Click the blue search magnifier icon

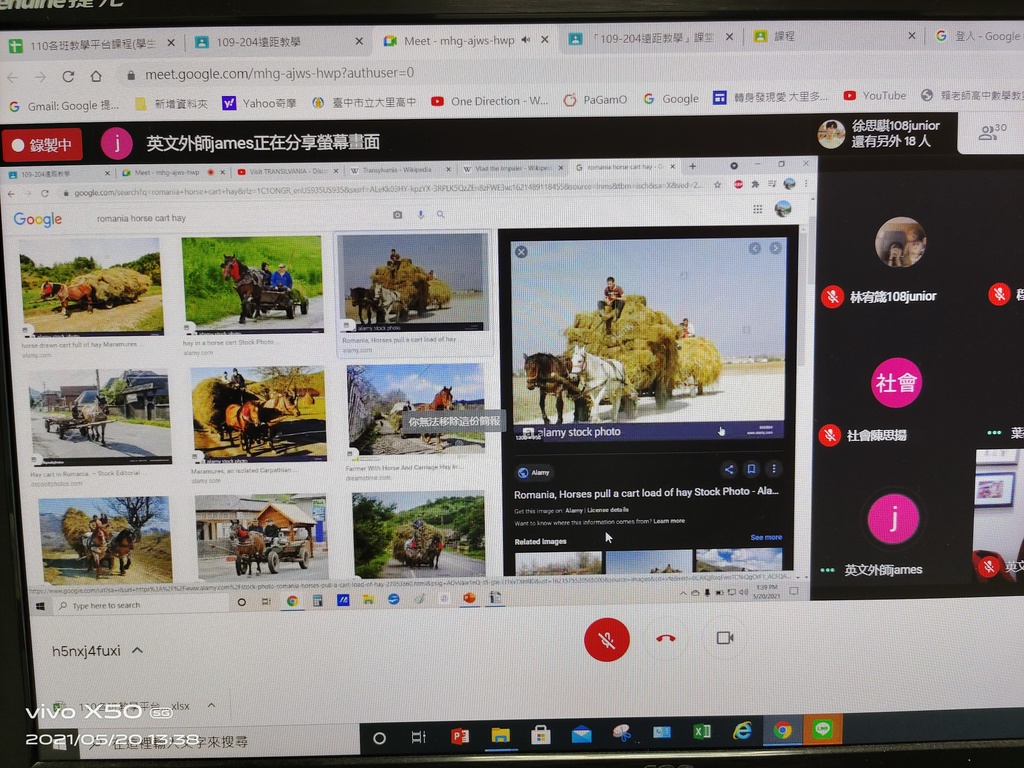click(x=441, y=214)
